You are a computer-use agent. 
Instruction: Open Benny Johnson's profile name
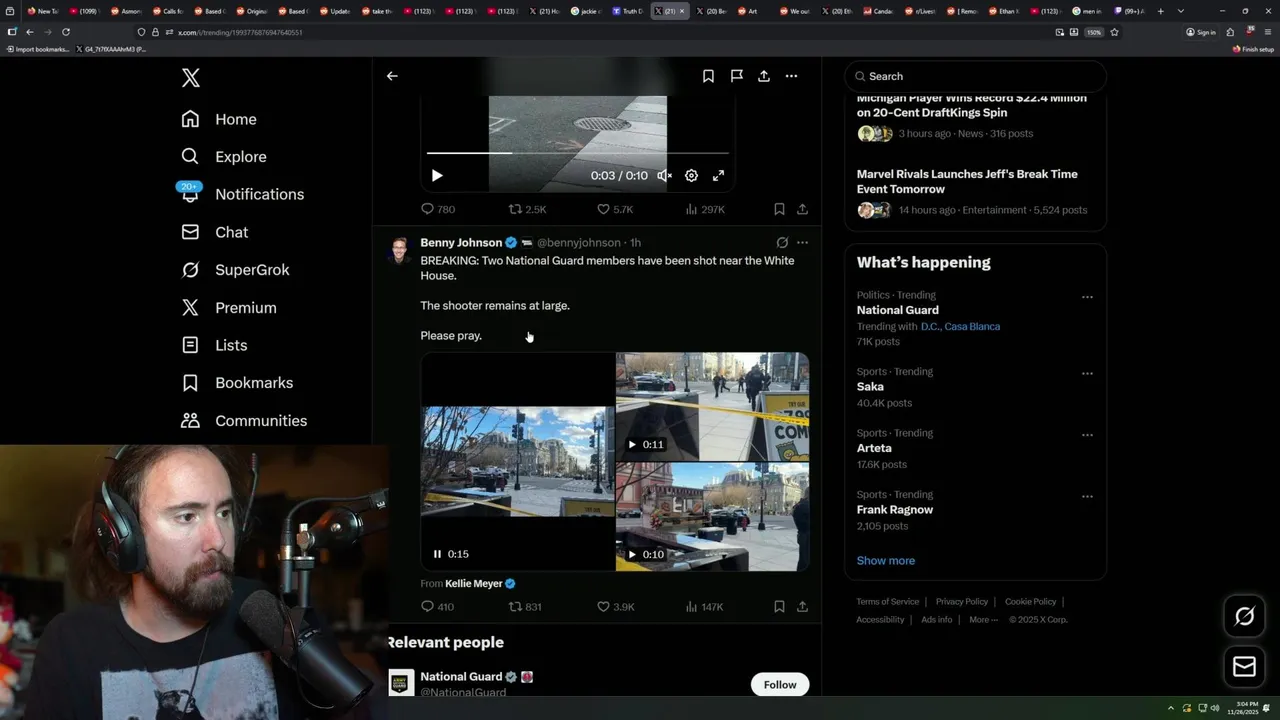tap(461, 242)
